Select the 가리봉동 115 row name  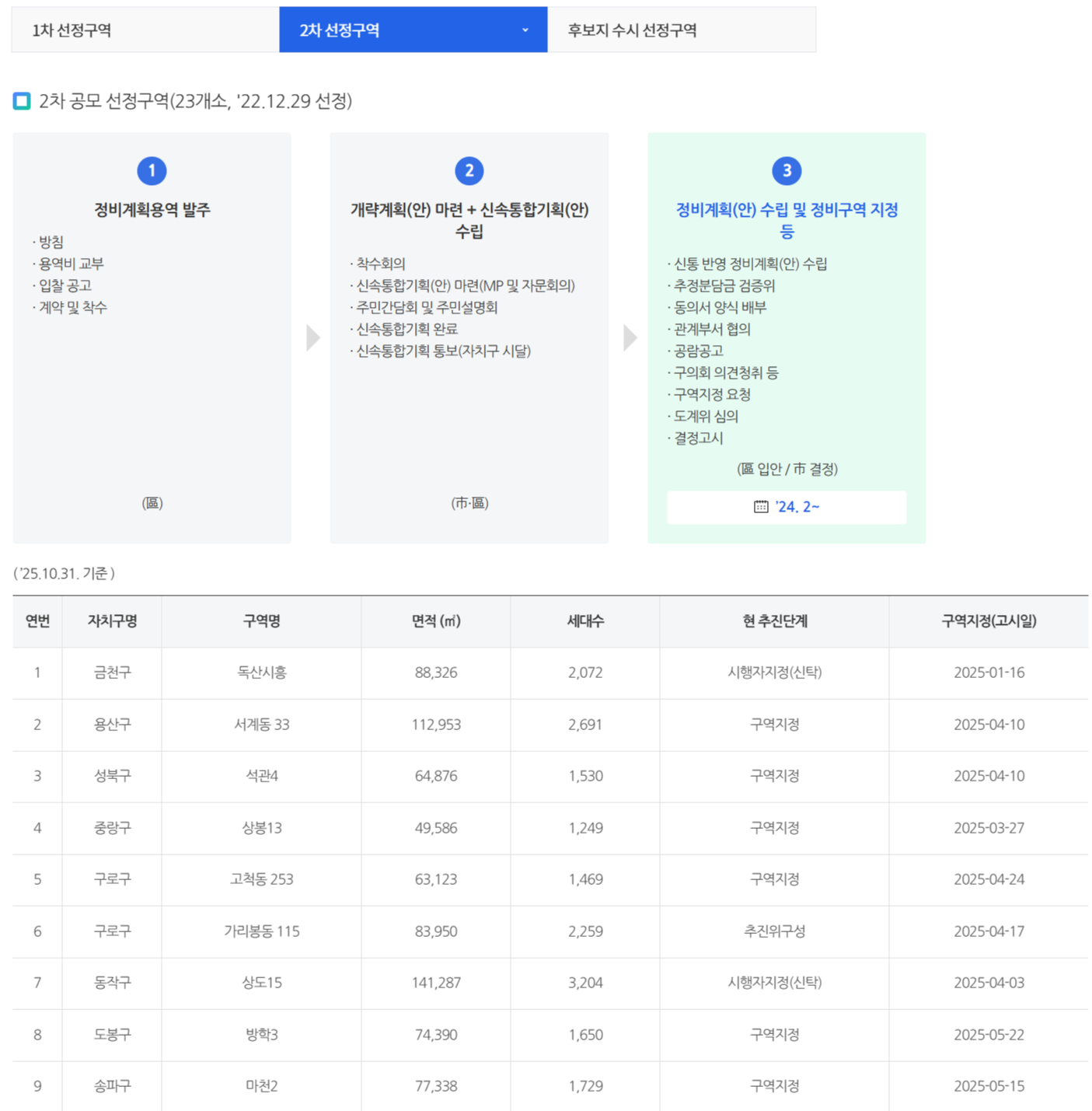[x=261, y=931]
